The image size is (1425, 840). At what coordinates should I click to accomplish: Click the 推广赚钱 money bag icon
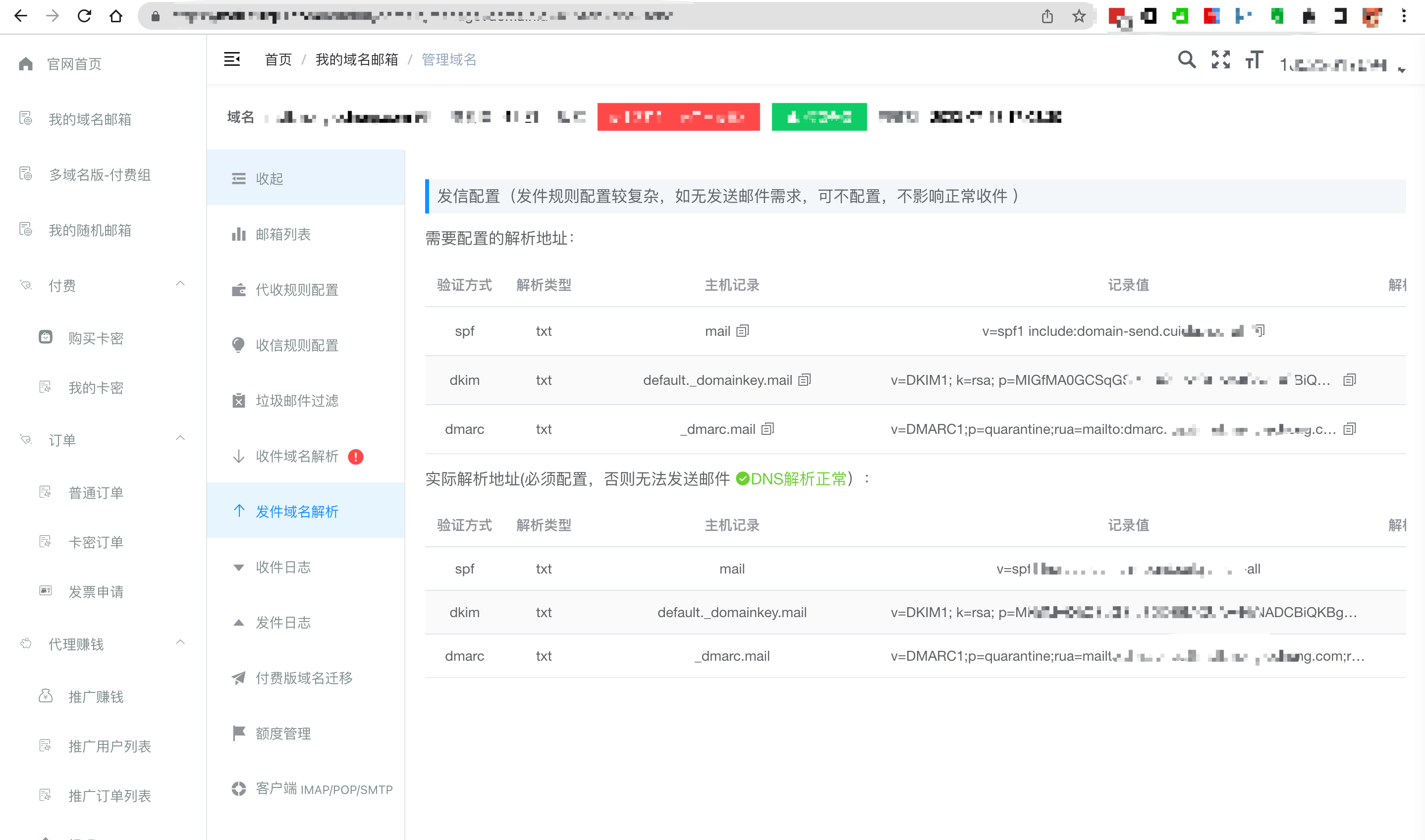point(45,696)
